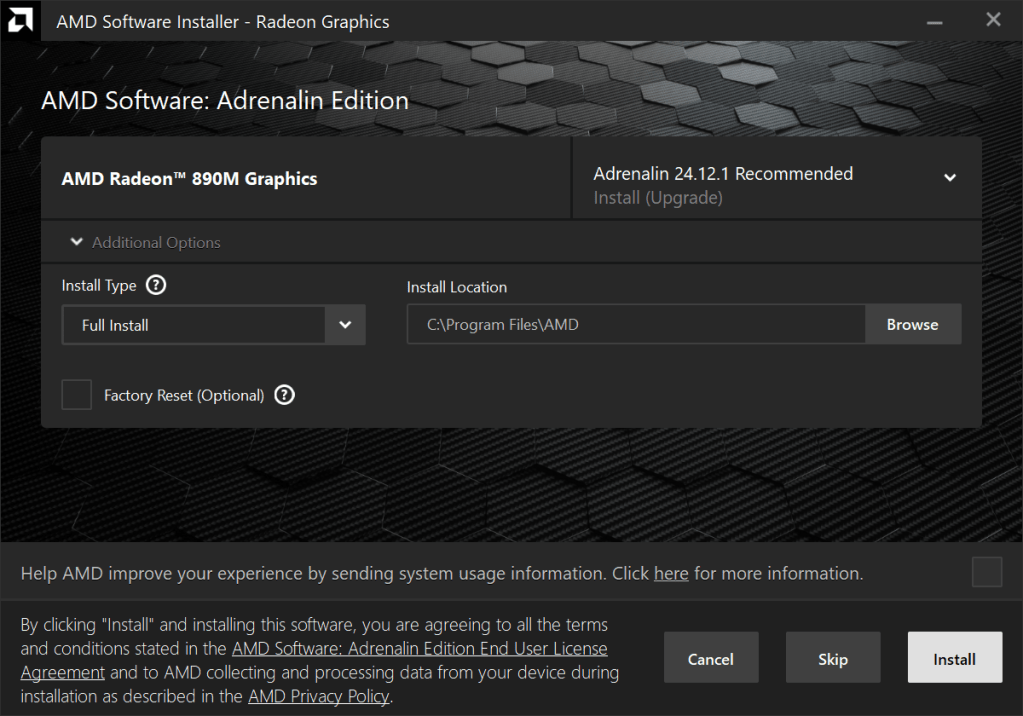Open the 'here' more information link
Viewport: 1023px width, 716px height.
[x=670, y=574]
